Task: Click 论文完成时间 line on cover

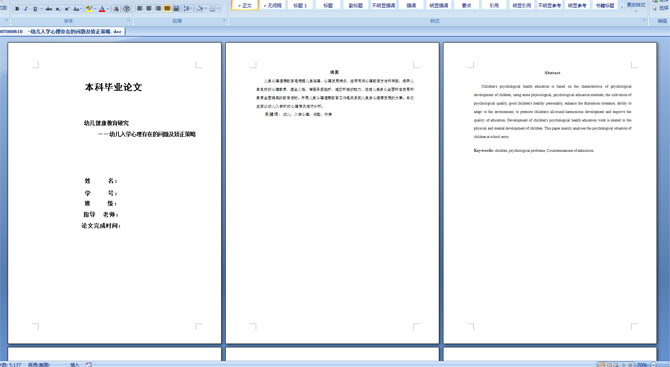Action: 101,226
